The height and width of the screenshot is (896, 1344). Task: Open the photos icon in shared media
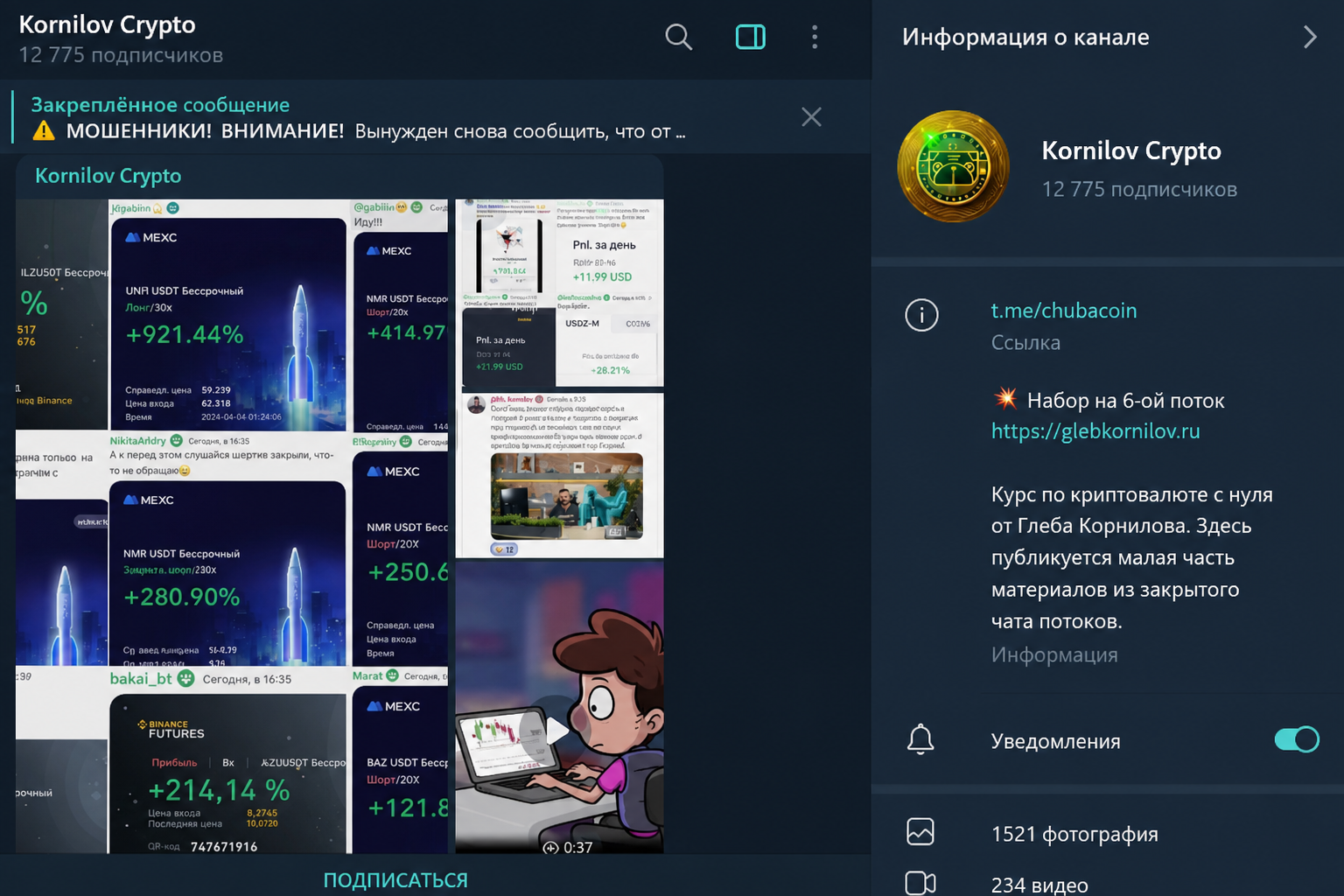tap(920, 831)
